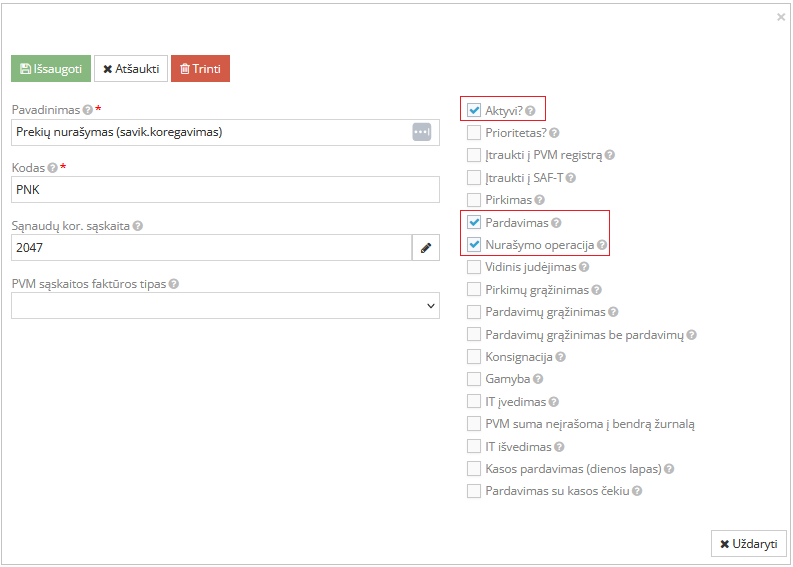Screen dimensions: 793x567
Task: Click the ellipsis icon in Pavadinimas field
Action: pos(421,132)
